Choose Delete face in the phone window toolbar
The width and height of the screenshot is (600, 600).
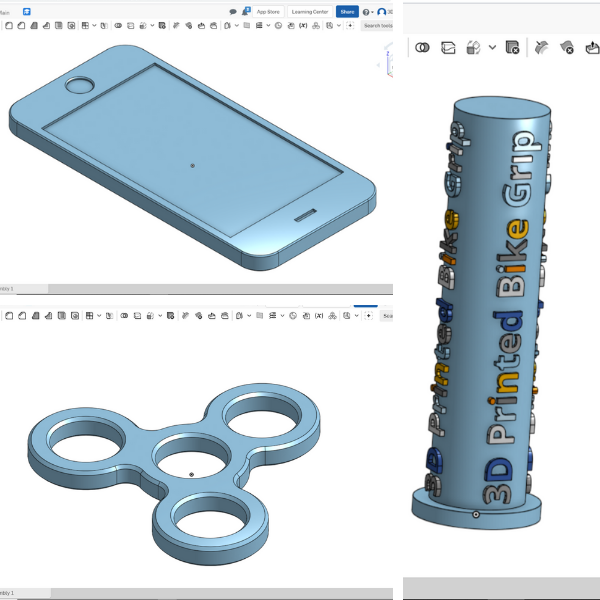click(x=189, y=26)
